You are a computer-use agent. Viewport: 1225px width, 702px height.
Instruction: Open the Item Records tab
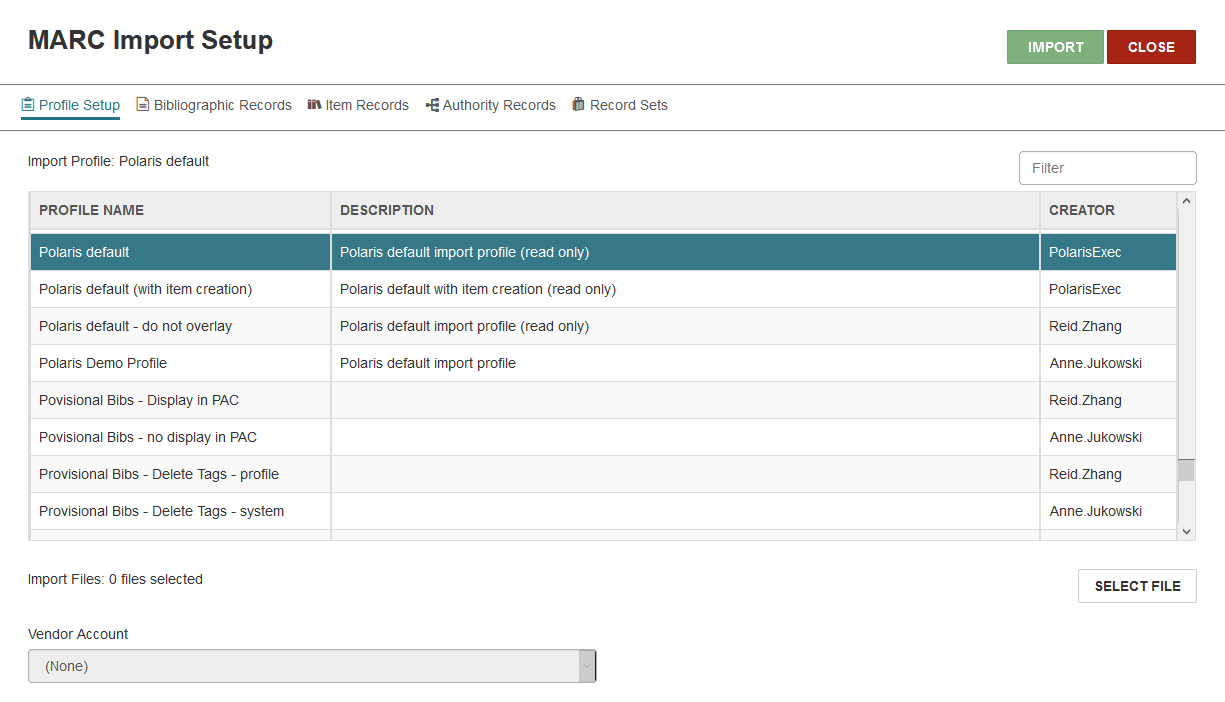coord(358,105)
